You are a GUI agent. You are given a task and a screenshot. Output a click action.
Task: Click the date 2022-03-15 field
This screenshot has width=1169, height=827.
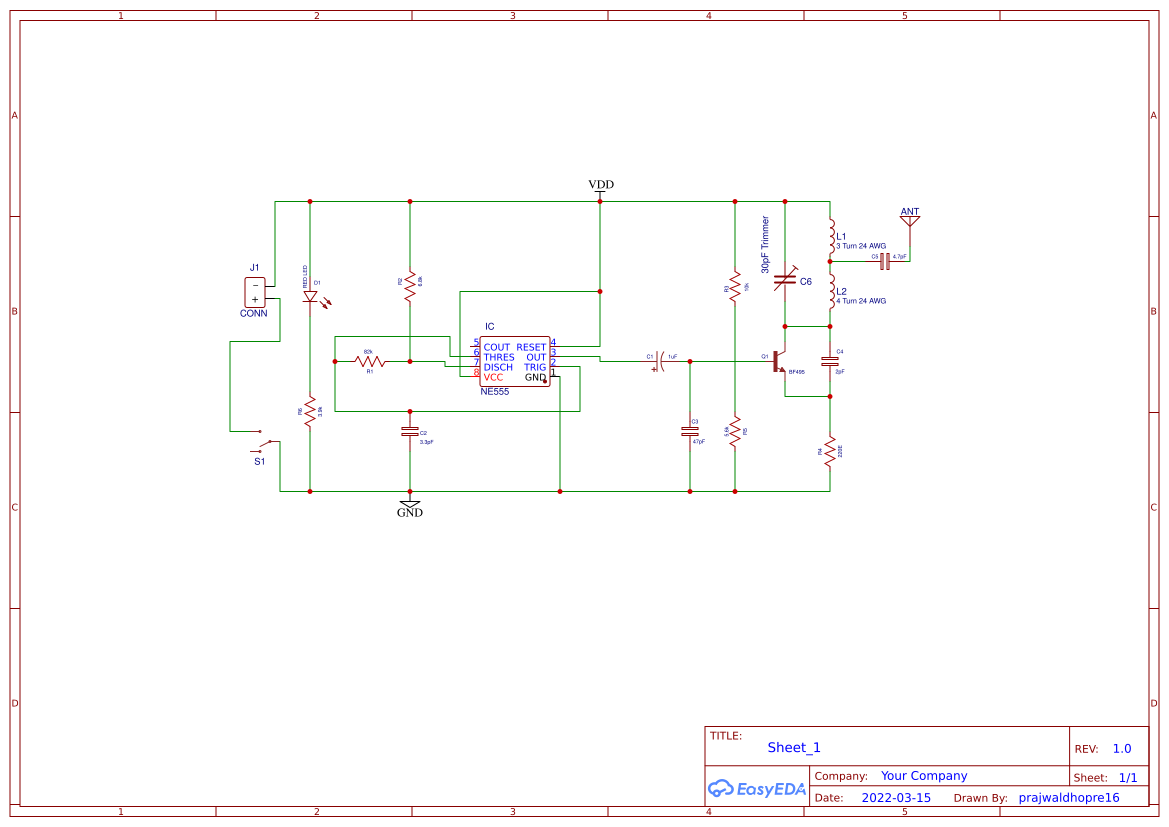point(896,798)
